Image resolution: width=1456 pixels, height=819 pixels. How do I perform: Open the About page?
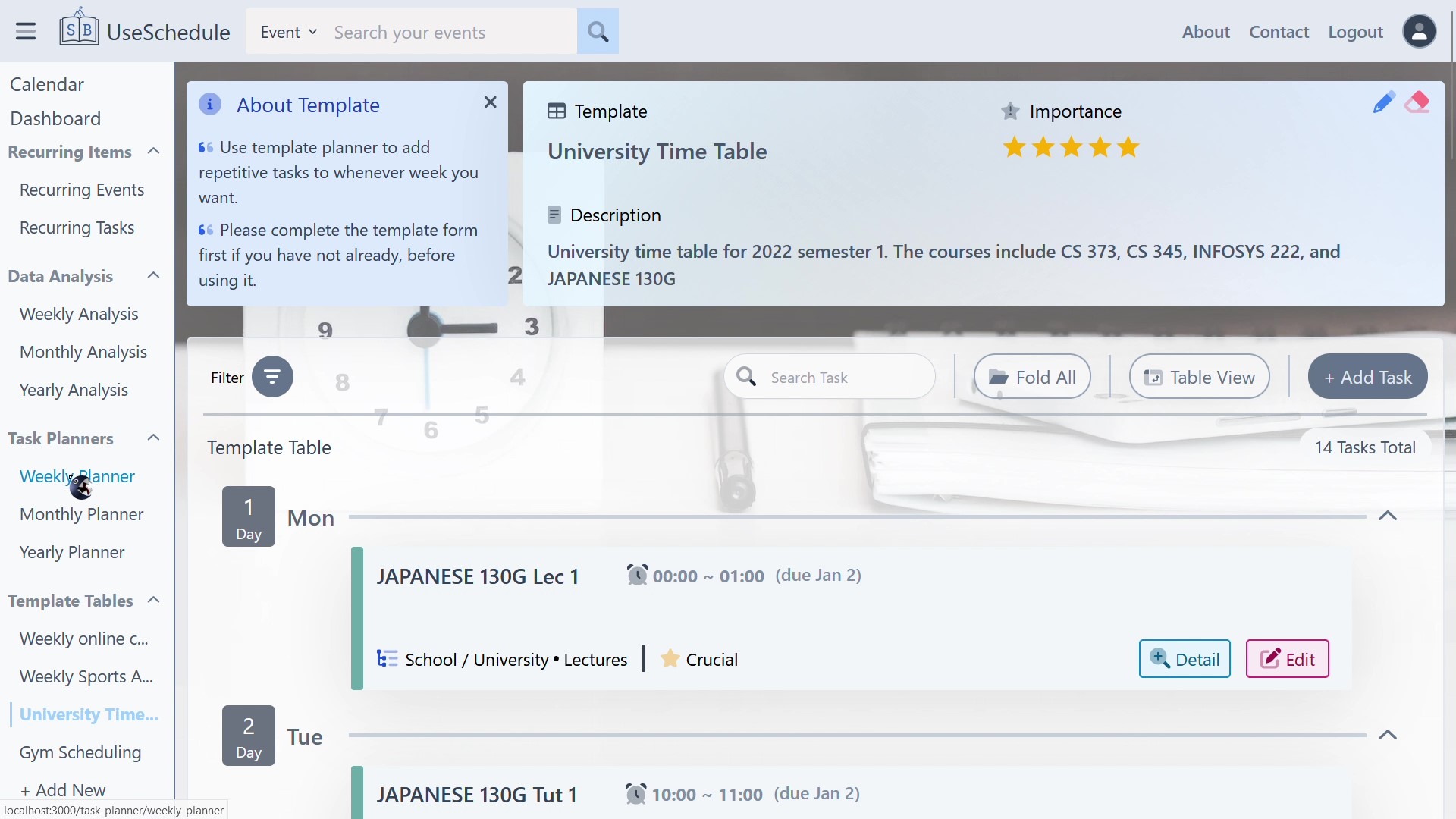point(1206,32)
